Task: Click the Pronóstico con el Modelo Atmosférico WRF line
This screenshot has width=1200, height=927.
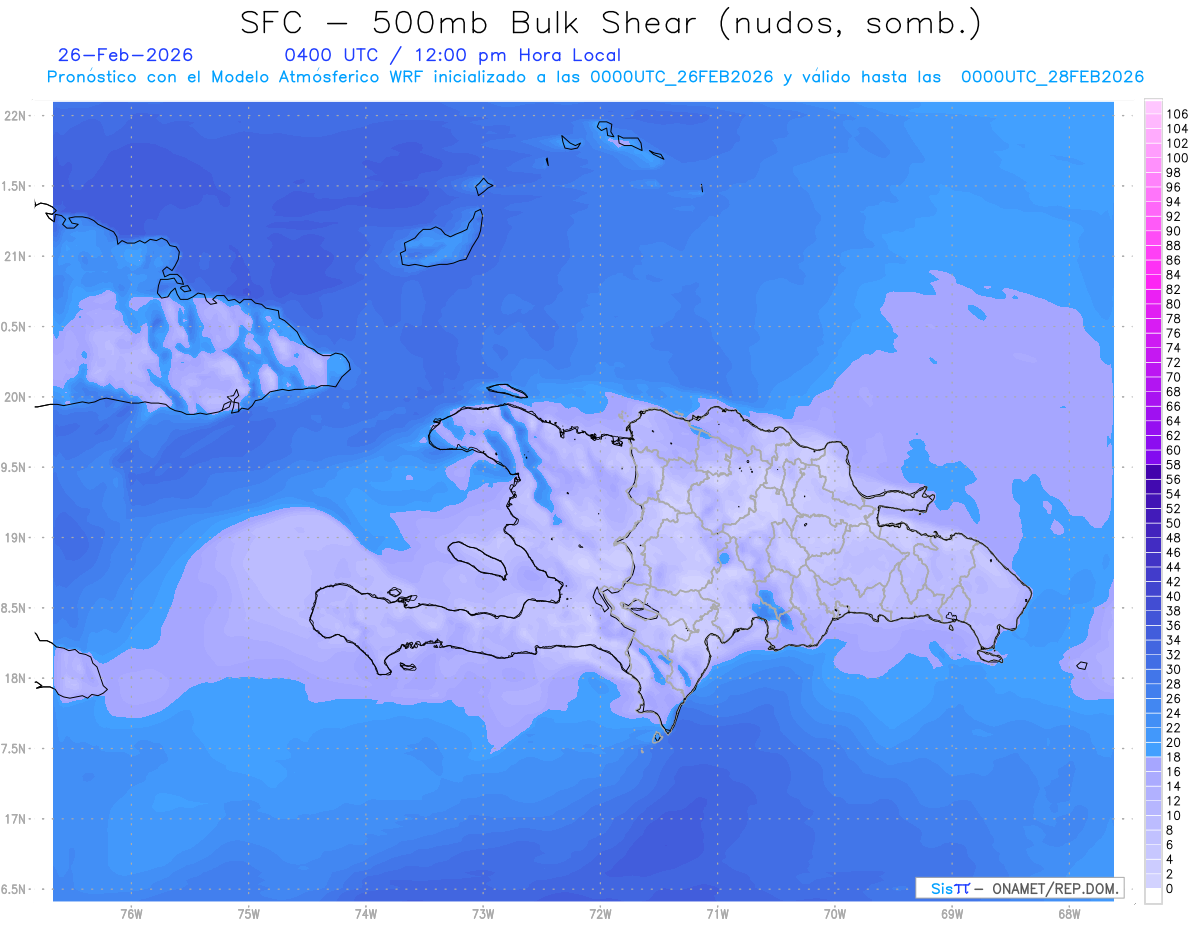Action: [x=595, y=77]
